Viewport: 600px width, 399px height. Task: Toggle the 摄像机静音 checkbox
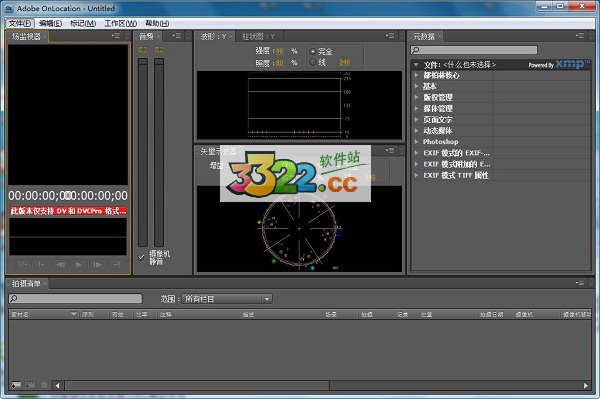coord(141,257)
